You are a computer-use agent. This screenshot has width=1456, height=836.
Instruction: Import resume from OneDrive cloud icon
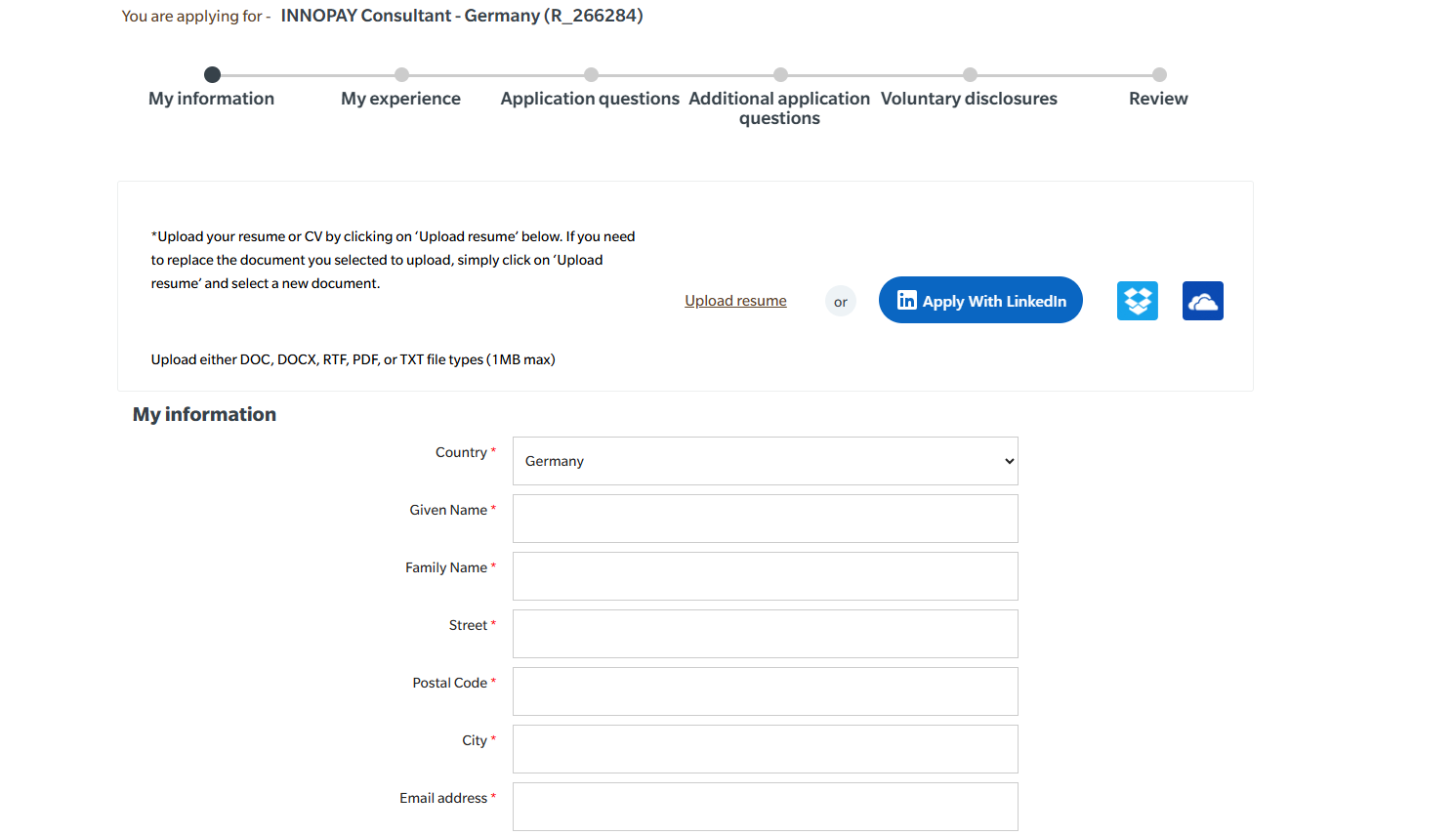1202,301
